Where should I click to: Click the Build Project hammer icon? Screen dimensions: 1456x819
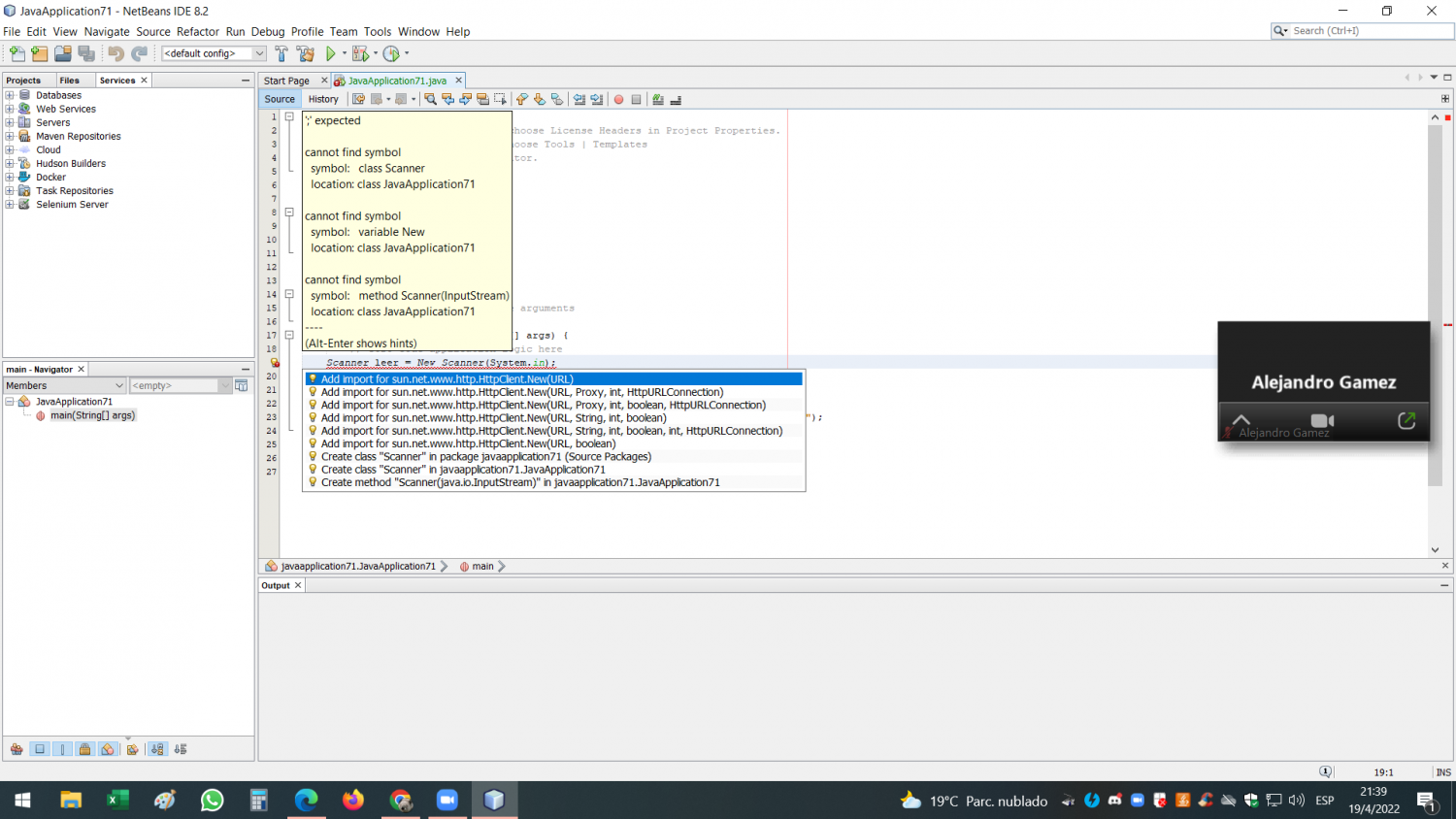pos(281,53)
